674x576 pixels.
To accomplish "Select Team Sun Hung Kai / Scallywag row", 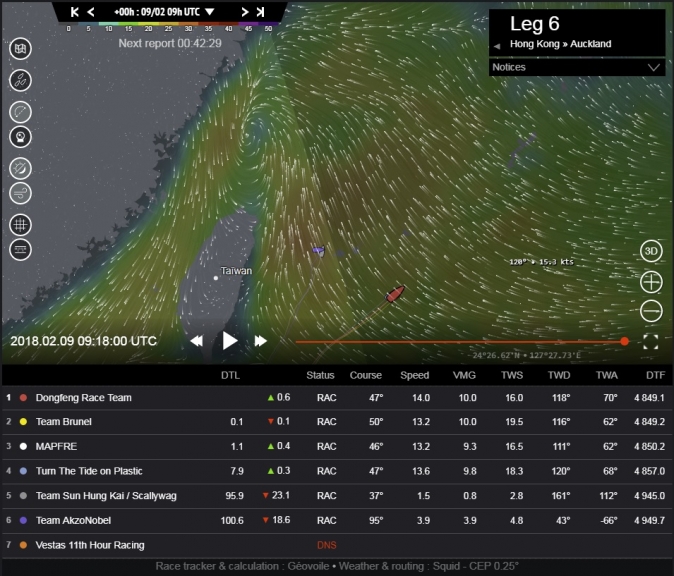I will tap(337, 496).
